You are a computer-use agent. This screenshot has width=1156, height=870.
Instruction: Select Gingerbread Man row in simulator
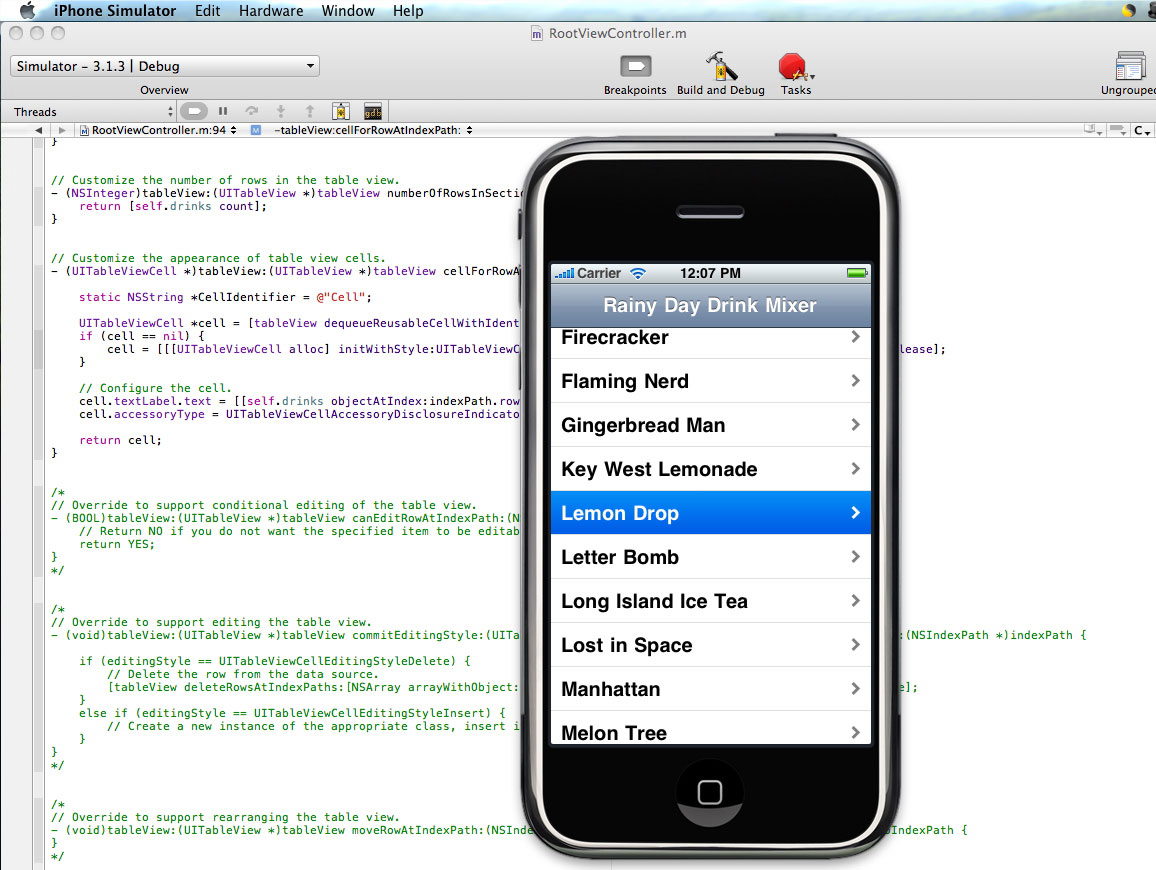[x=711, y=425]
